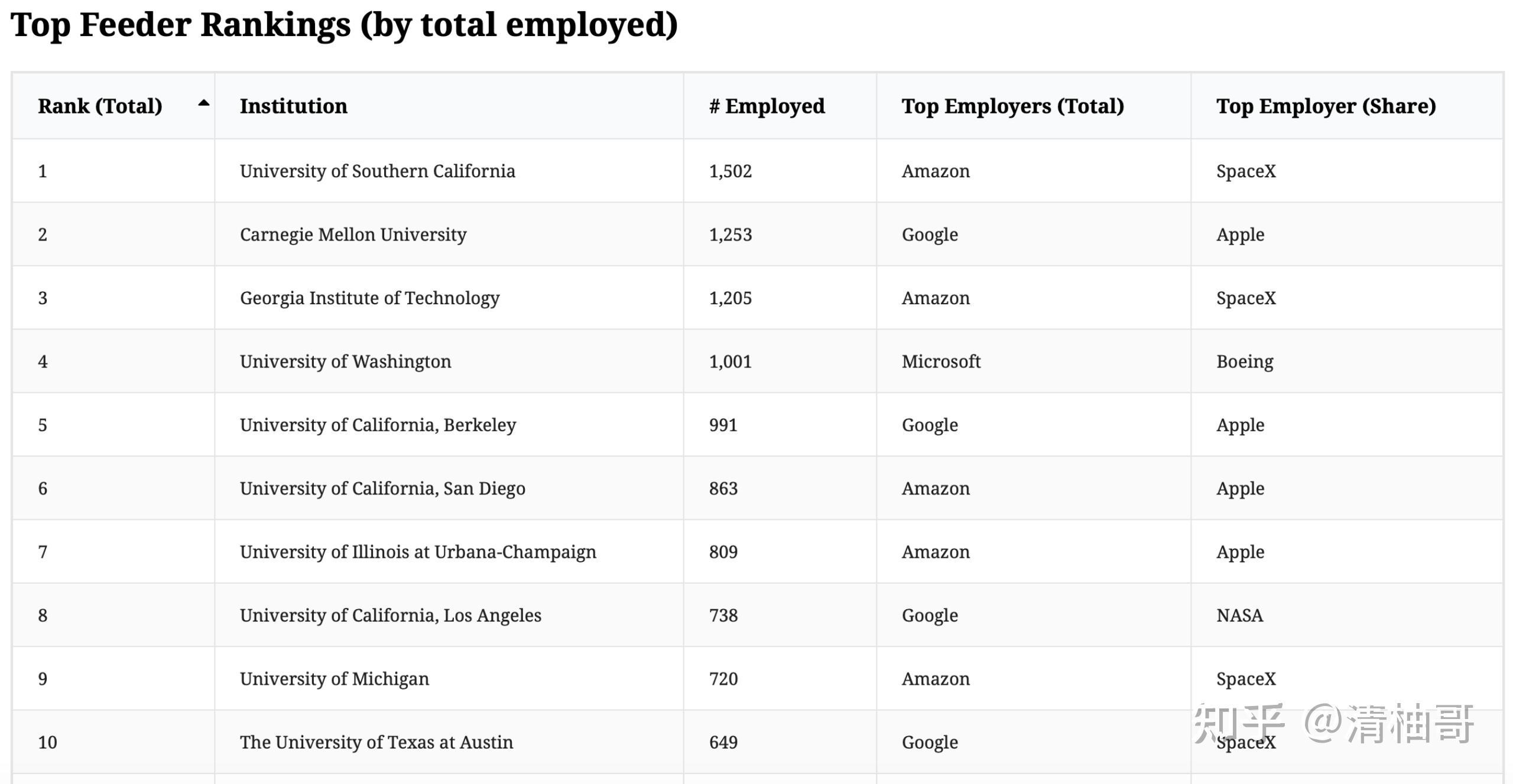Select University of Southern California cell
This screenshot has width=1513, height=784.
[x=377, y=171]
